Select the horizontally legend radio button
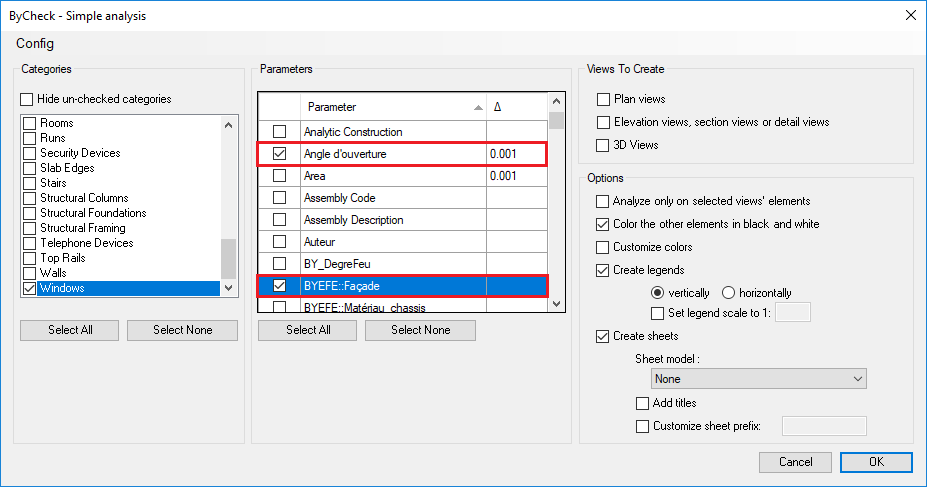The image size is (927, 487). (729, 293)
